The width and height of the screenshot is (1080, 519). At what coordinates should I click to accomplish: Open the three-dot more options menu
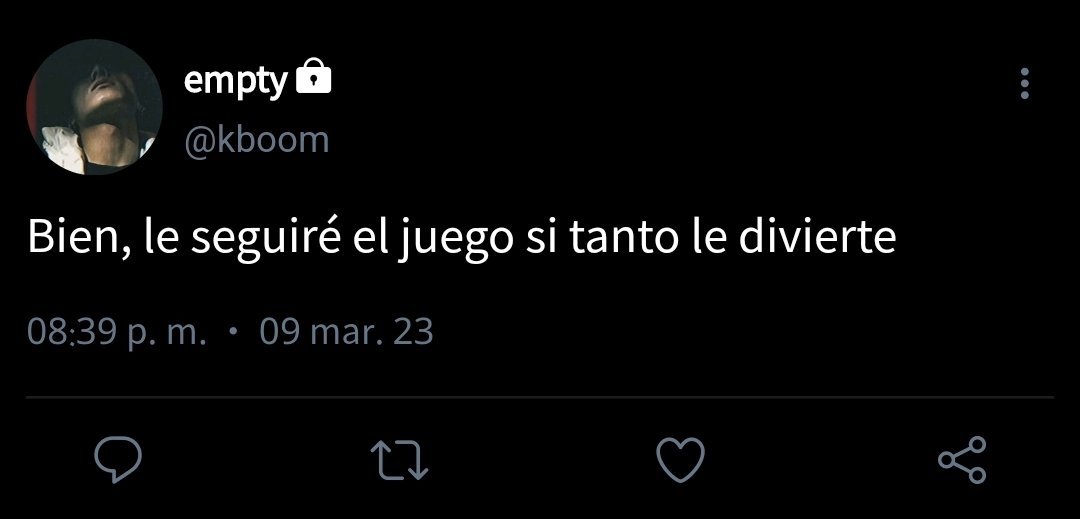pyautogui.click(x=1025, y=83)
